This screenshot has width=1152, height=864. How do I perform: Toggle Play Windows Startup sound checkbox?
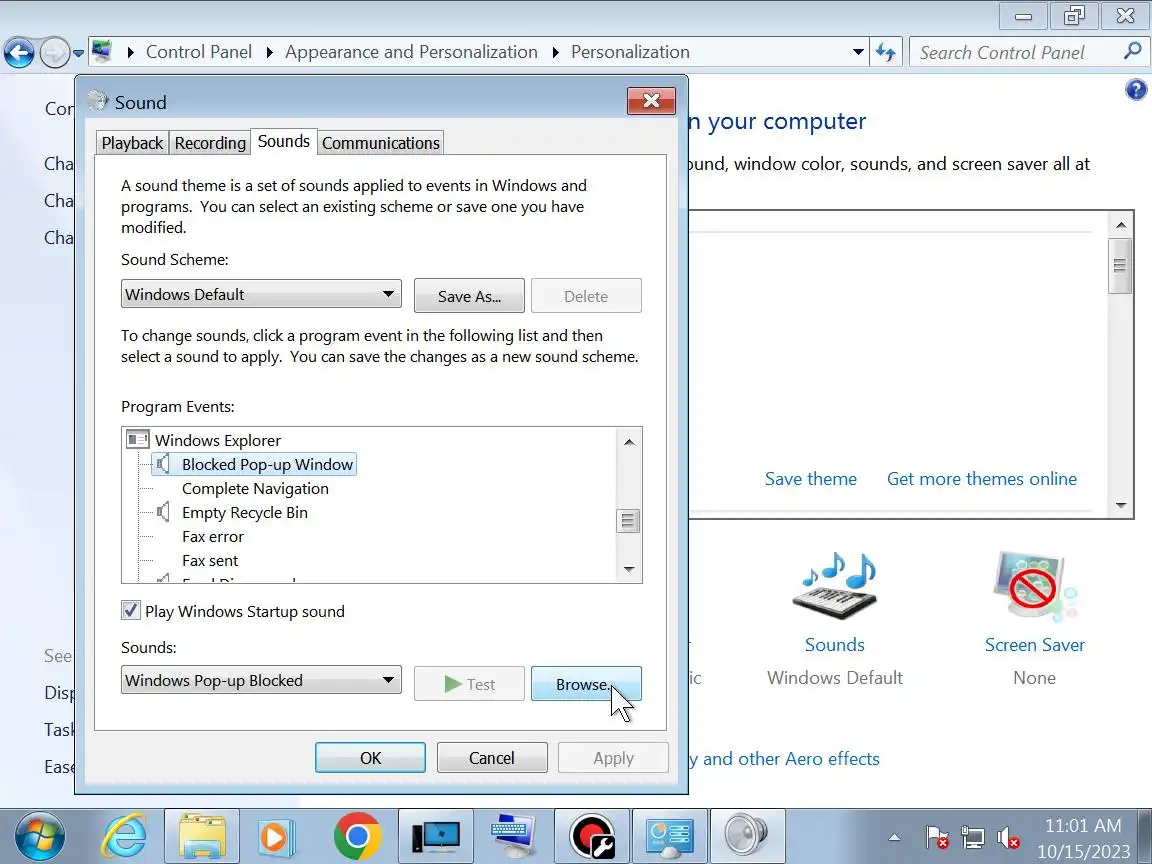pyautogui.click(x=130, y=611)
